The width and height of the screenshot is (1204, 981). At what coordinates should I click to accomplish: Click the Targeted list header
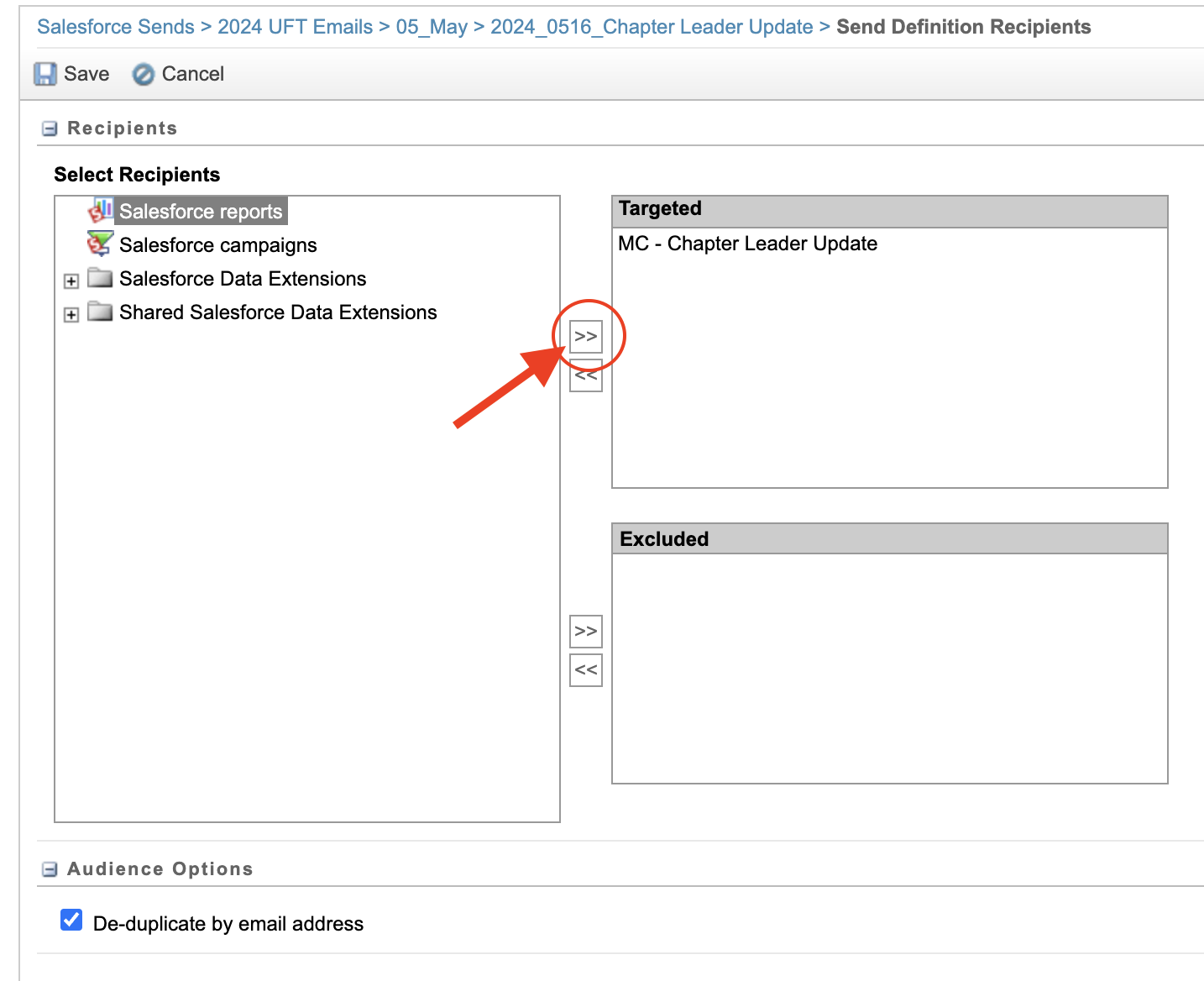[890, 211]
